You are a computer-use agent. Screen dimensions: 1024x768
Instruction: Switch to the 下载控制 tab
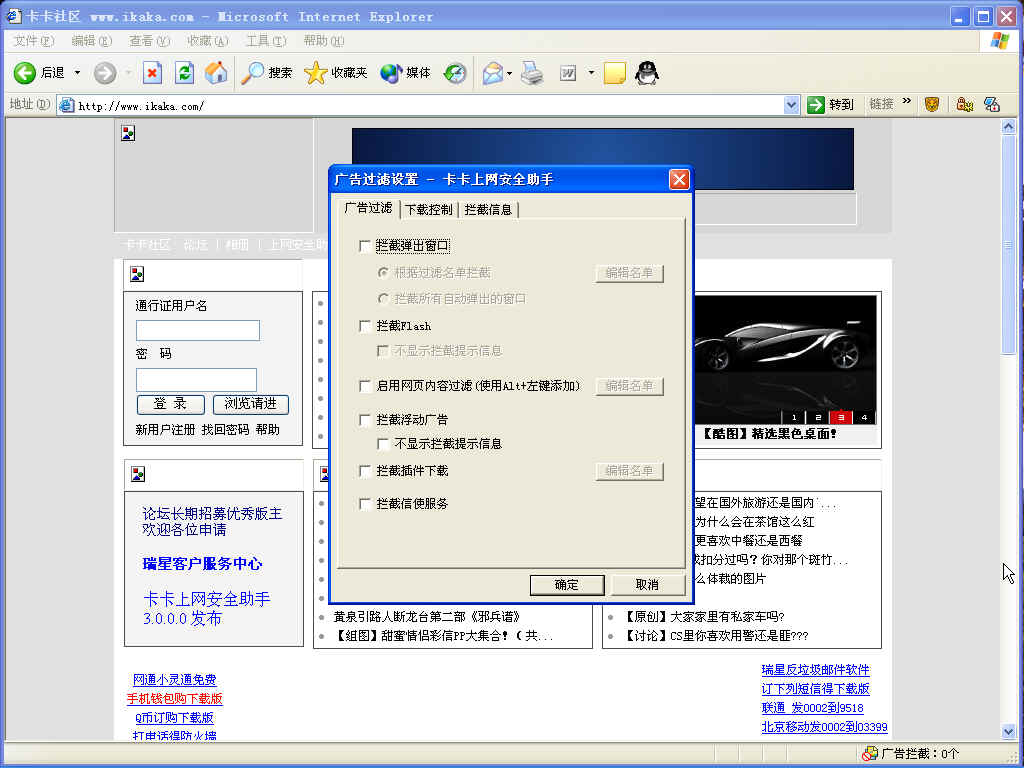coord(428,210)
